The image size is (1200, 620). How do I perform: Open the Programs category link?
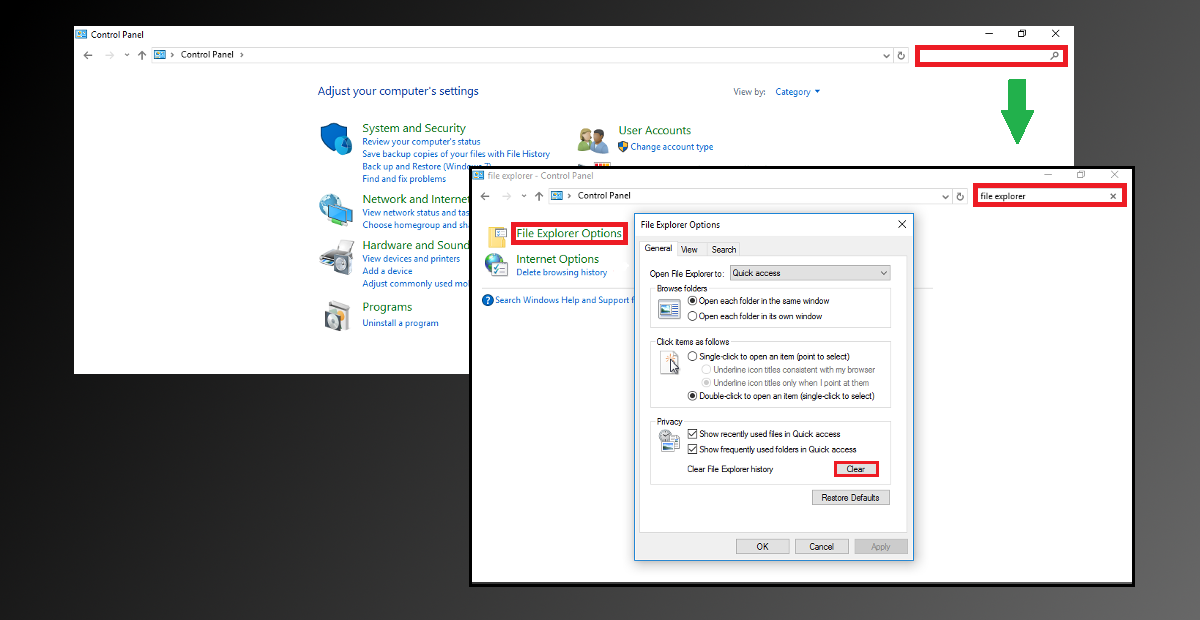[x=387, y=308]
